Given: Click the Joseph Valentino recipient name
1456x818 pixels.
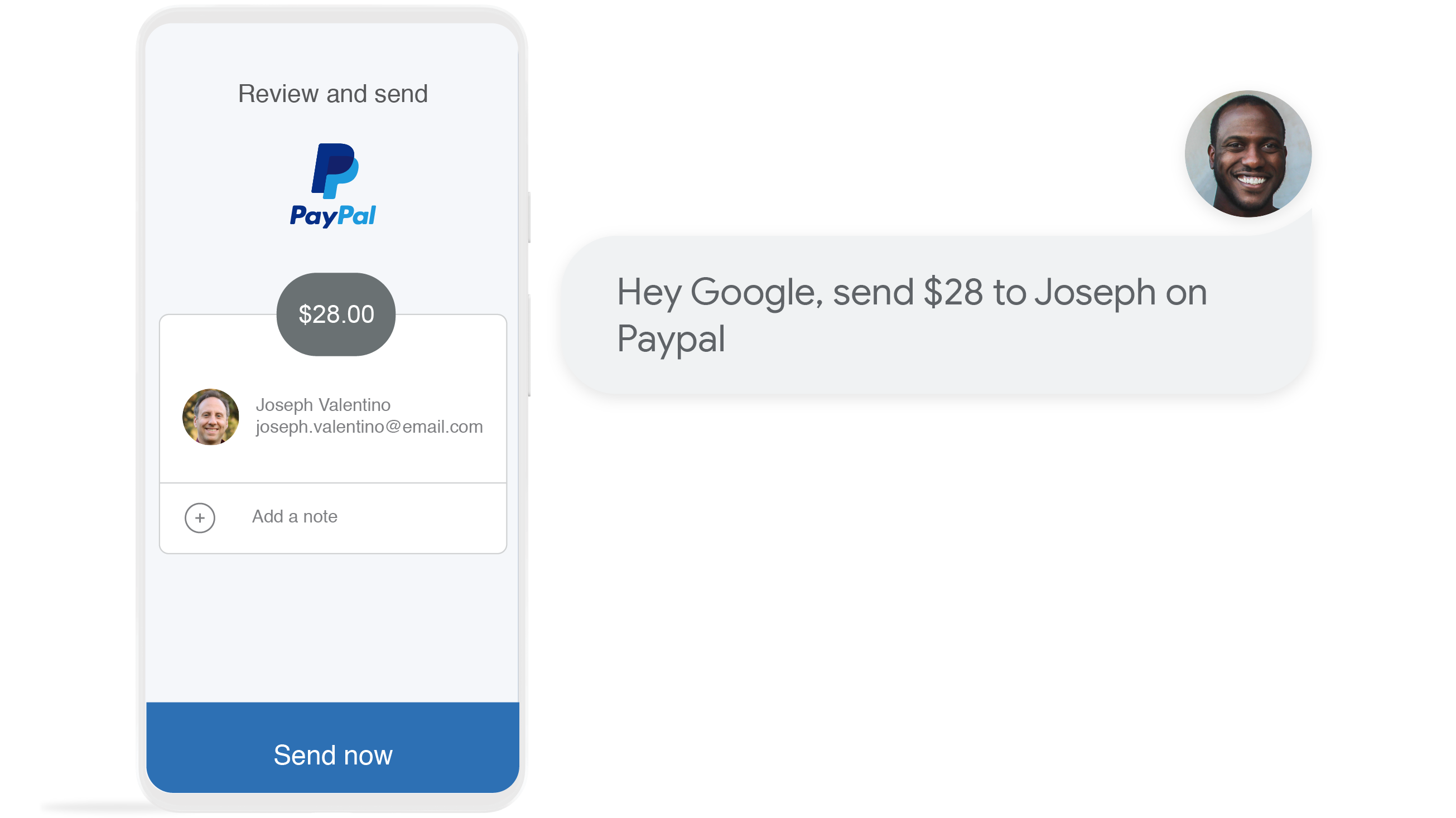Looking at the screenshot, I should pyautogui.click(x=323, y=404).
